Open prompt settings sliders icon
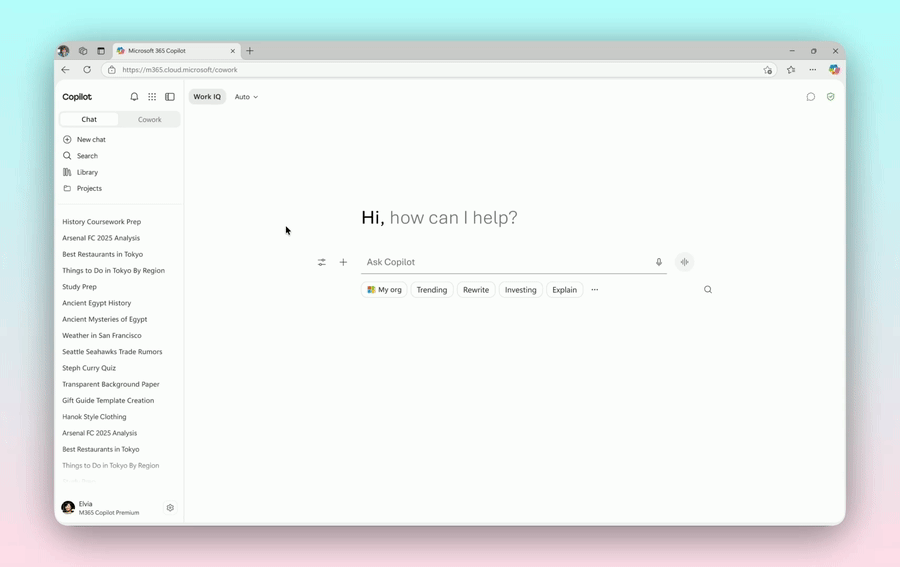Screen dimensions: 900x567 (x=321, y=262)
